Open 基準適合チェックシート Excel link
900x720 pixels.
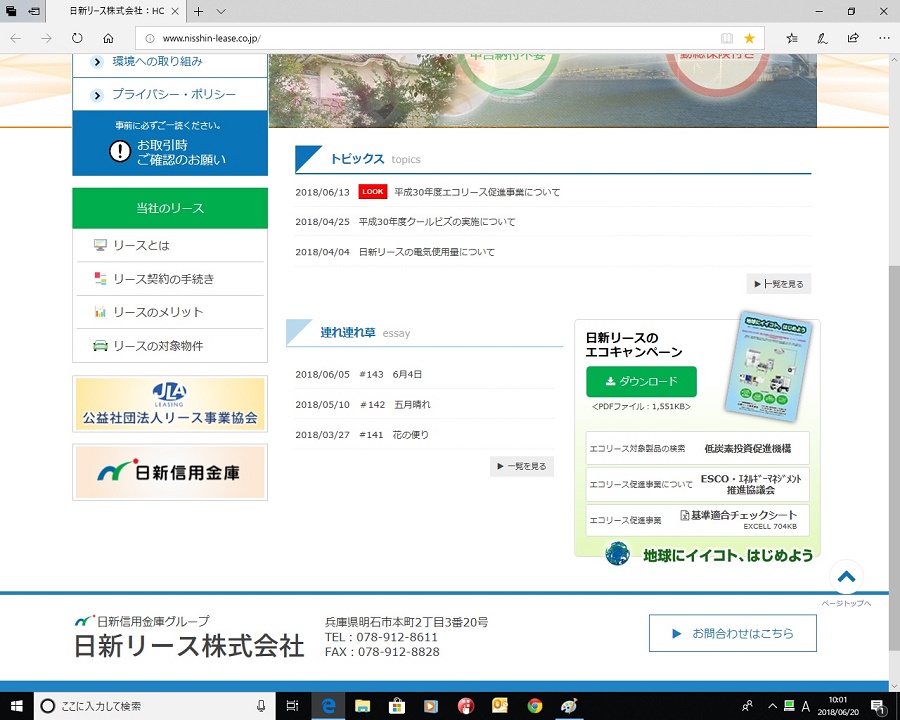697,520
